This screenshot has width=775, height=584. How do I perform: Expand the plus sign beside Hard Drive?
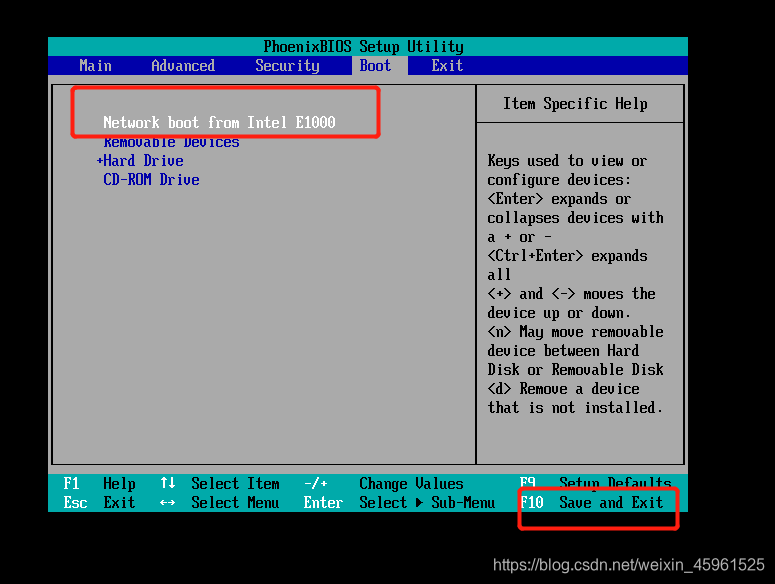pyautogui.click(x=99, y=161)
